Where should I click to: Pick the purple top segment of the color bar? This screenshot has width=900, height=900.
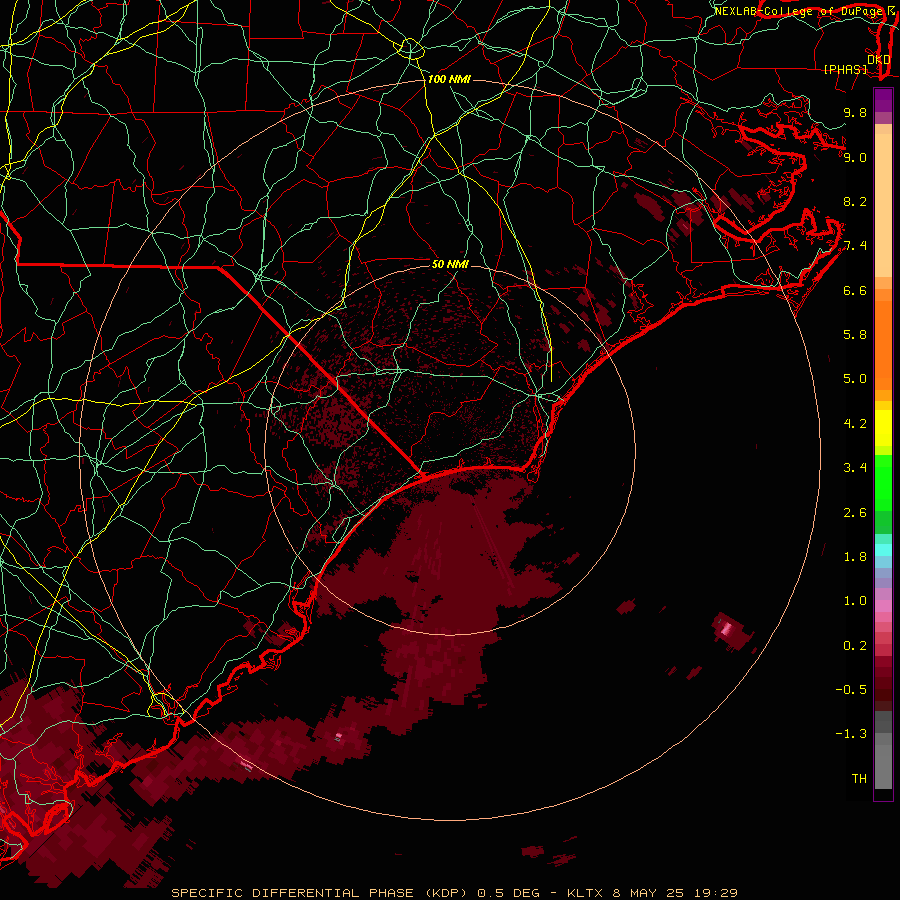tap(883, 100)
